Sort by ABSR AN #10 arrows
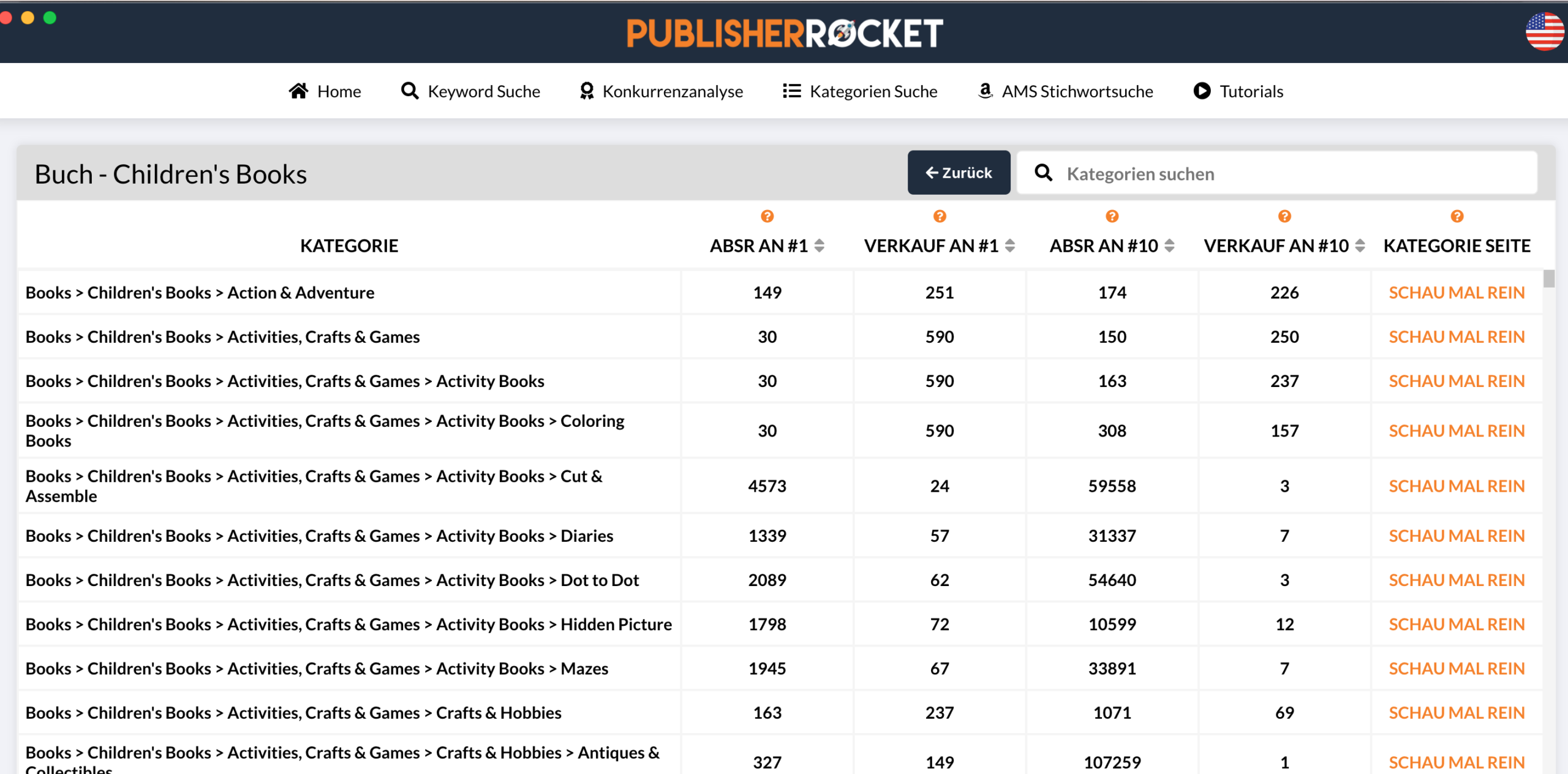The width and height of the screenshot is (1568, 774). [1169, 246]
